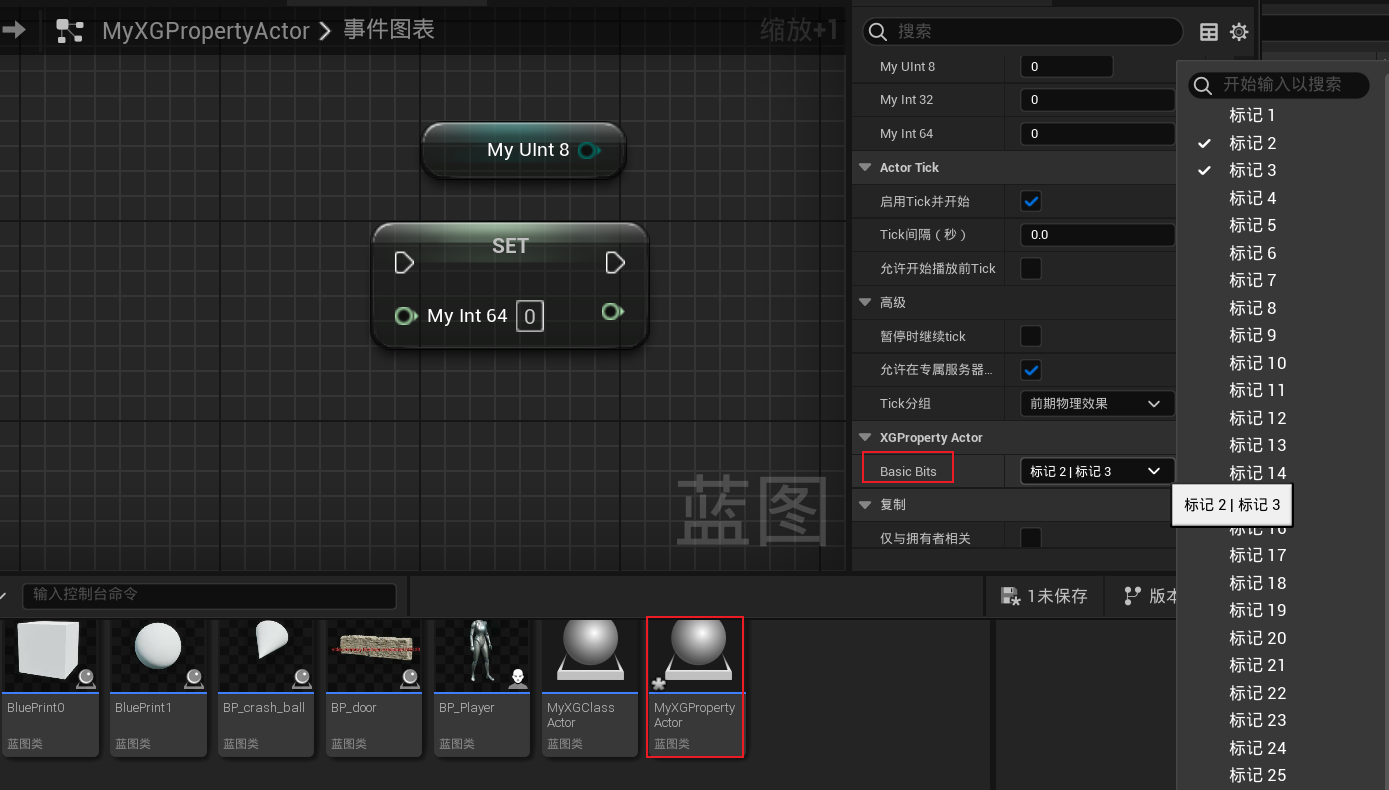Select 标记 20 in the bitmask list
The image size is (1389, 790).
pos(1258,638)
